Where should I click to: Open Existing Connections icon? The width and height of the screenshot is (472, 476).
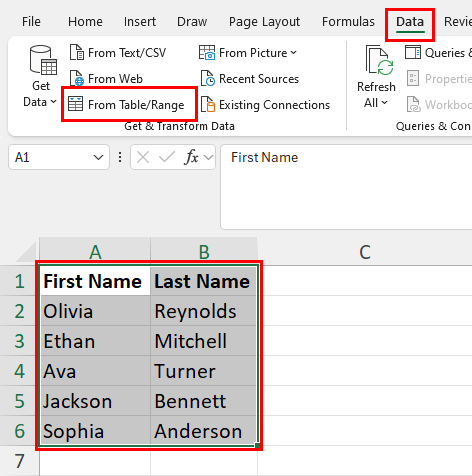[x=208, y=105]
